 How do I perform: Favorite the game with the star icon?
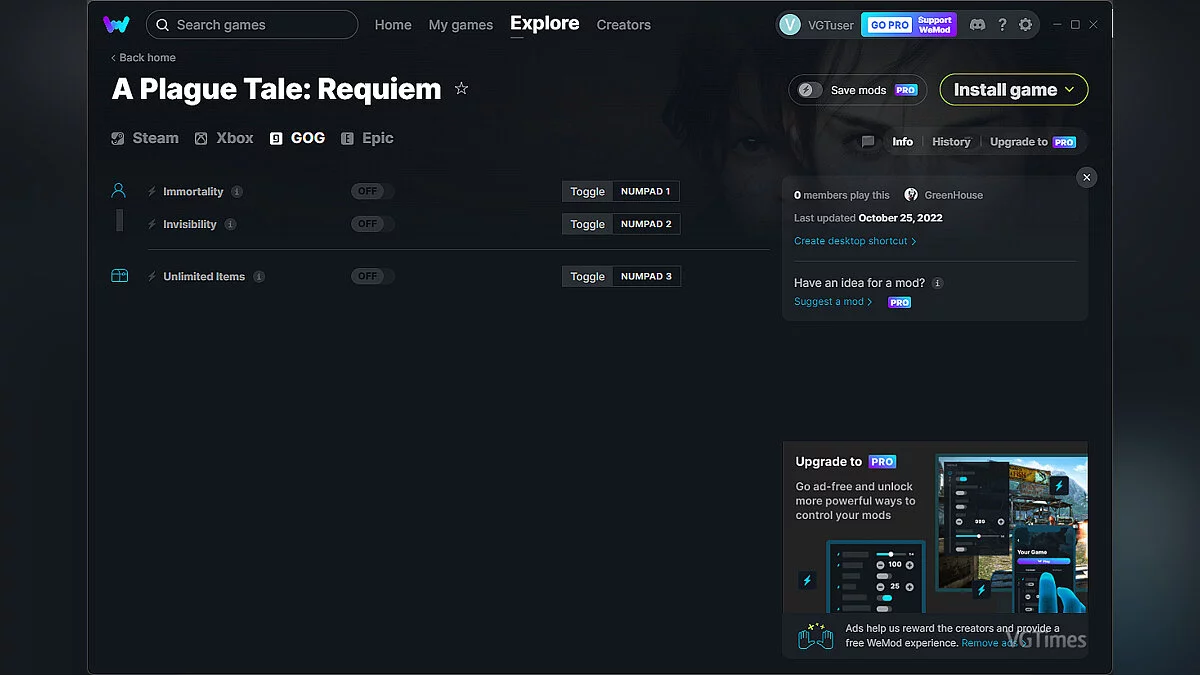pyautogui.click(x=461, y=88)
